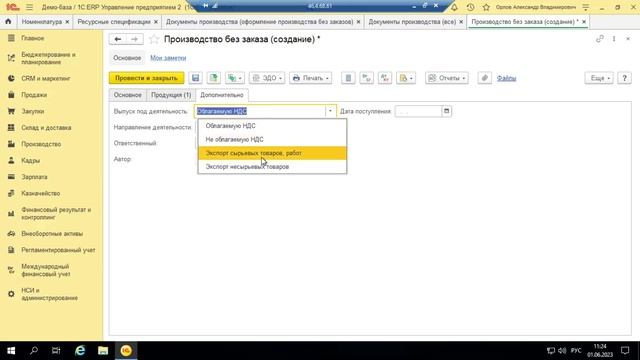Click the forward navigation arrow

click(134, 39)
